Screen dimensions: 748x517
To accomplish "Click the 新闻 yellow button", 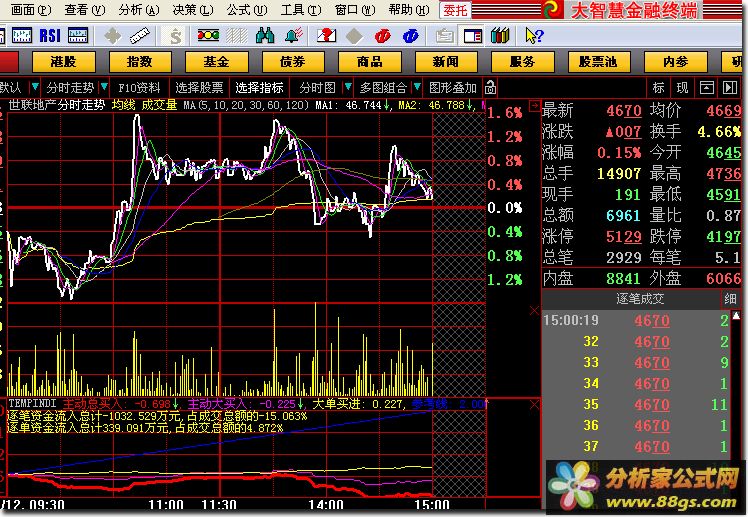I will pyautogui.click(x=446, y=62).
